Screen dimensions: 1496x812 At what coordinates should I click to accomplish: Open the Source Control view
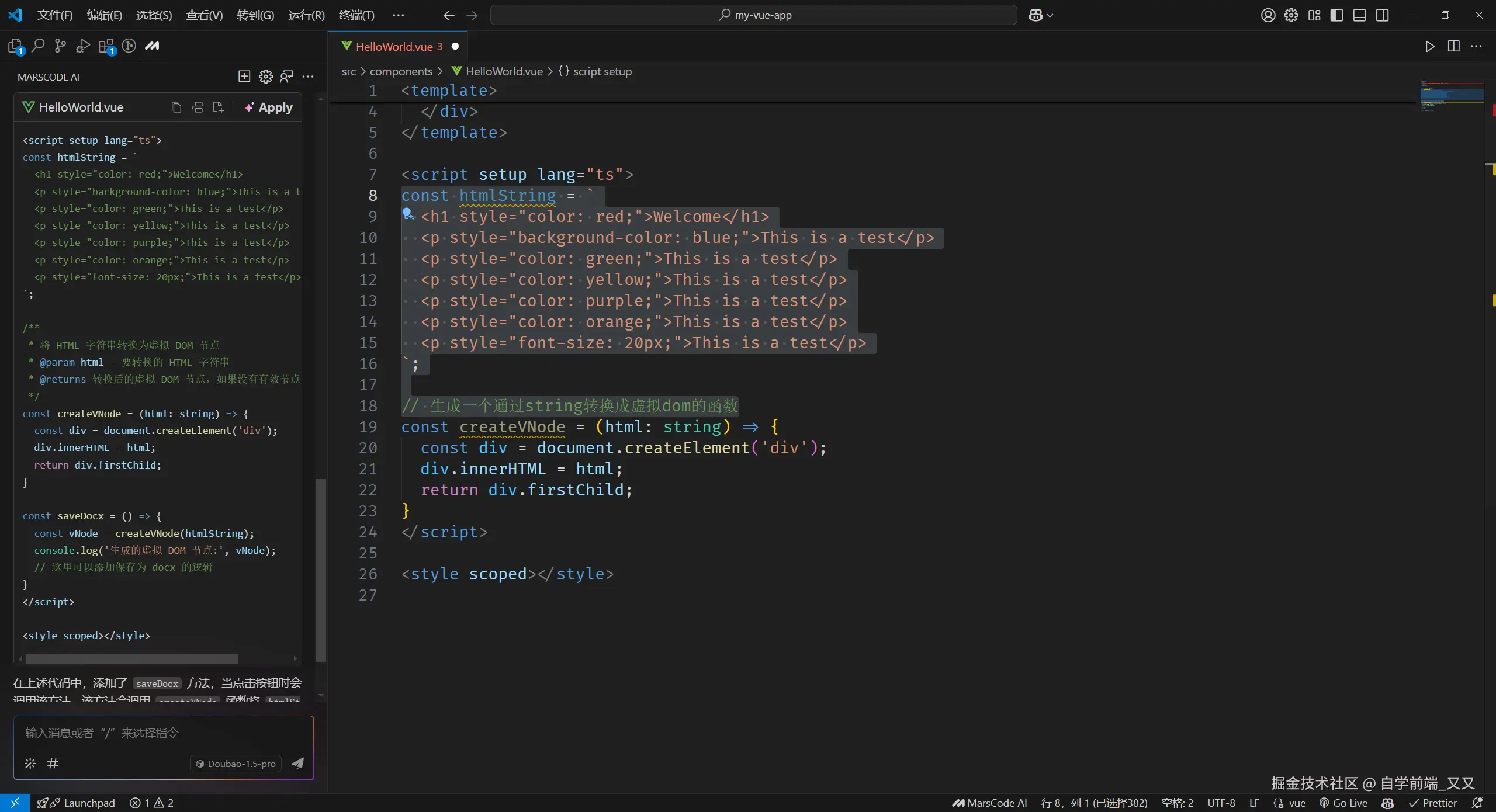[x=60, y=46]
